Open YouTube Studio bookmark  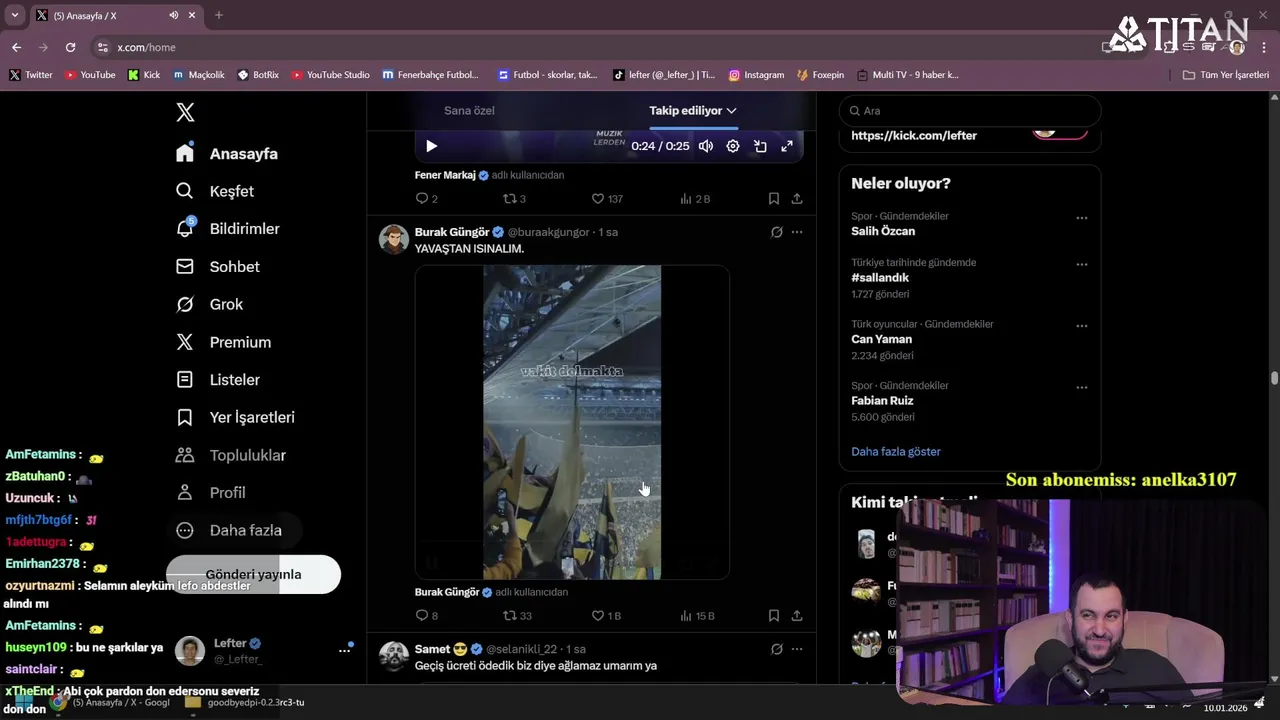pos(330,75)
